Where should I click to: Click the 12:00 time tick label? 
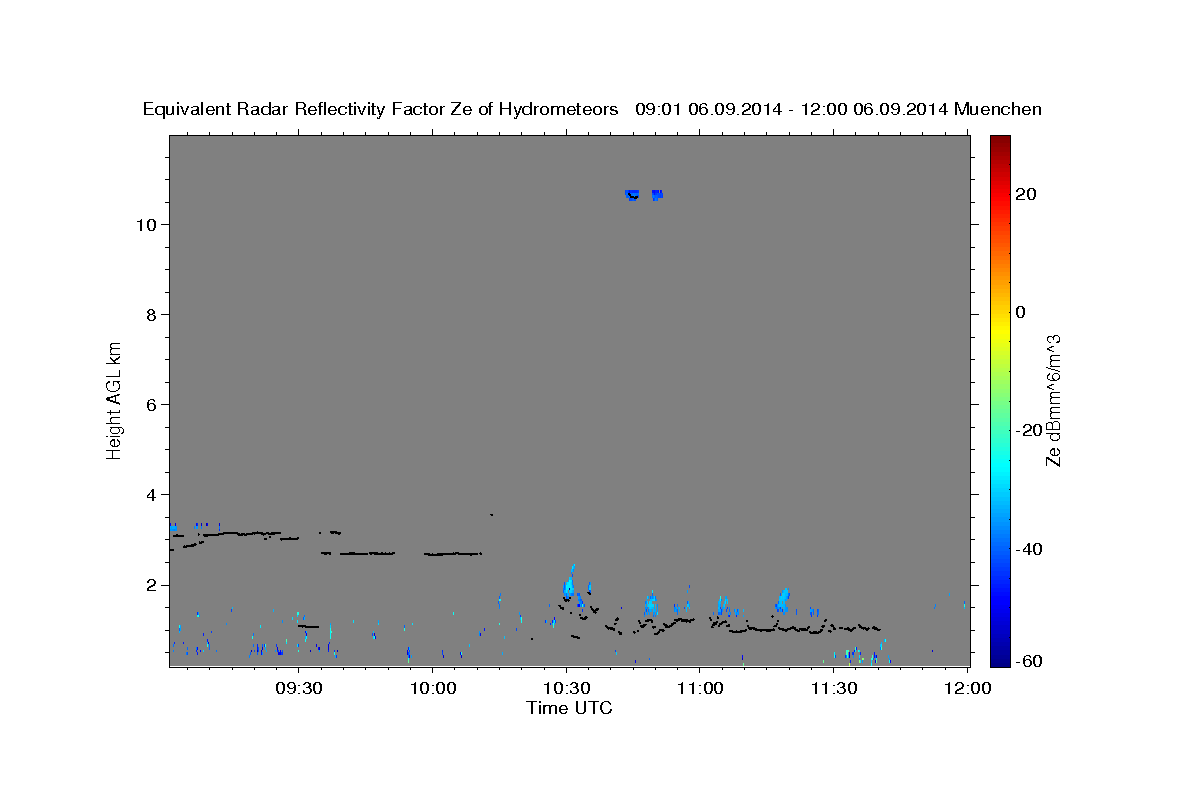point(966,688)
